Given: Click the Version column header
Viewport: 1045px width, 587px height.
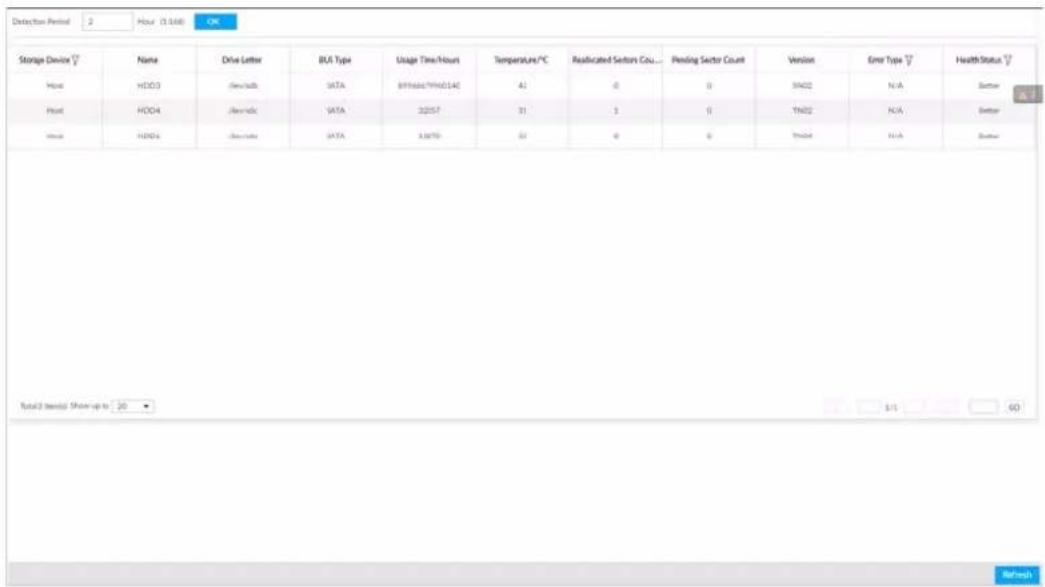Looking at the screenshot, I should coord(801,60).
